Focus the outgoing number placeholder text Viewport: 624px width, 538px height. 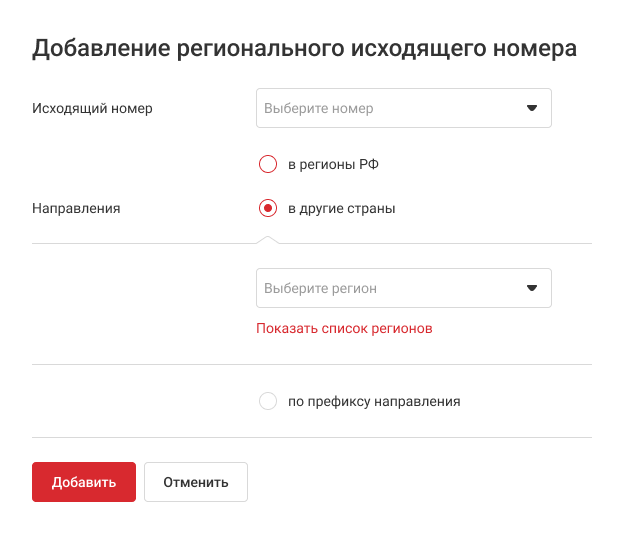[x=318, y=108]
